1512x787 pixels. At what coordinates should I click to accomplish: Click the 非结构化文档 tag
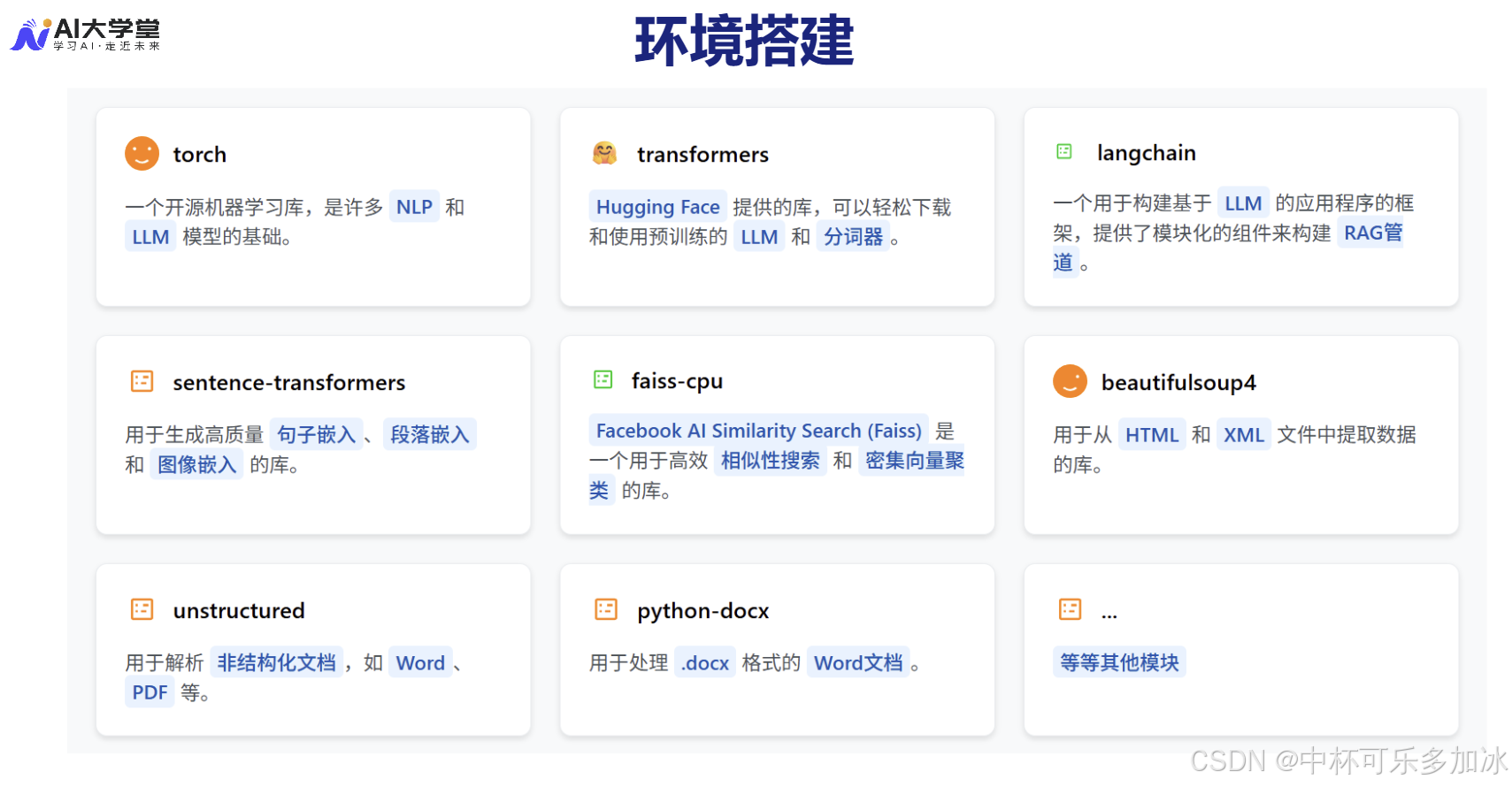click(x=276, y=662)
